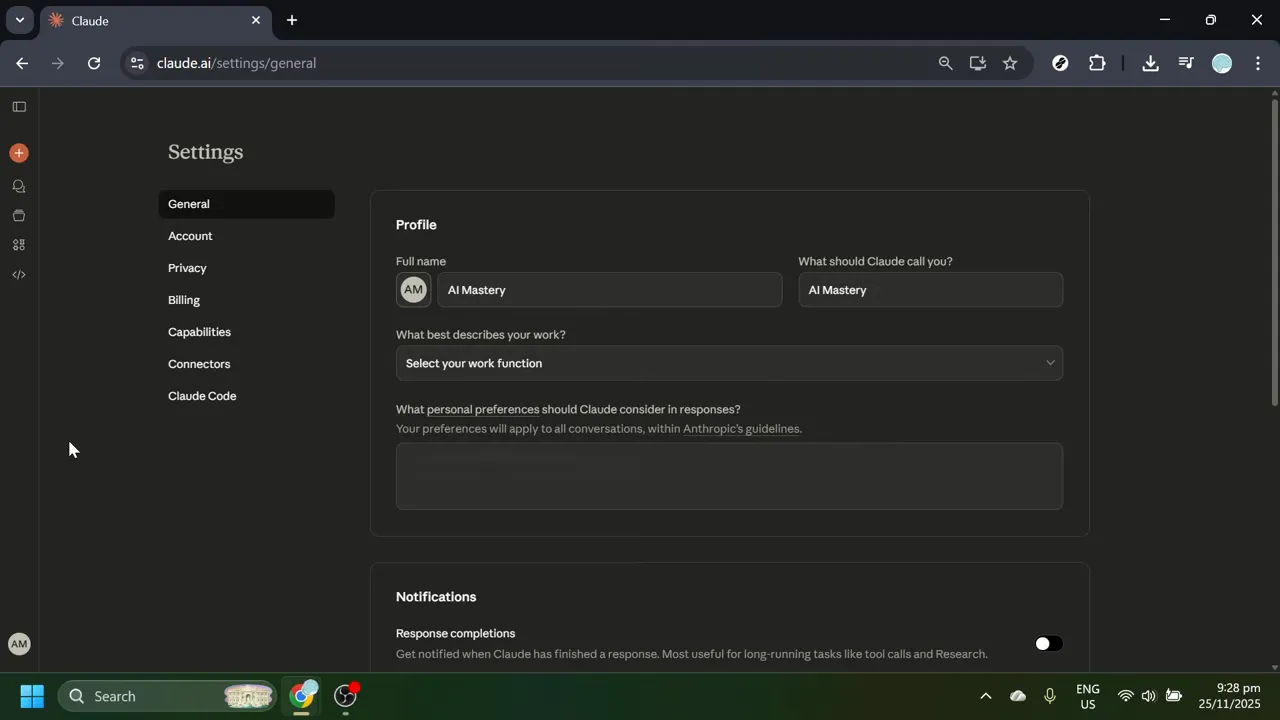Viewport: 1280px width, 720px height.
Task: Go back with browser back arrow
Action: (x=22, y=63)
